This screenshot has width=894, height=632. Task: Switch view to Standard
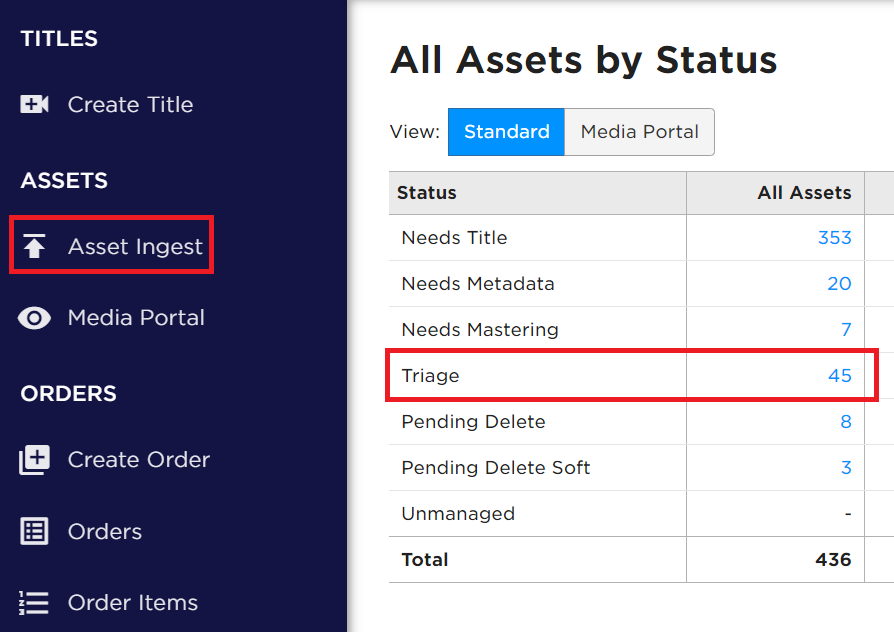click(x=506, y=132)
